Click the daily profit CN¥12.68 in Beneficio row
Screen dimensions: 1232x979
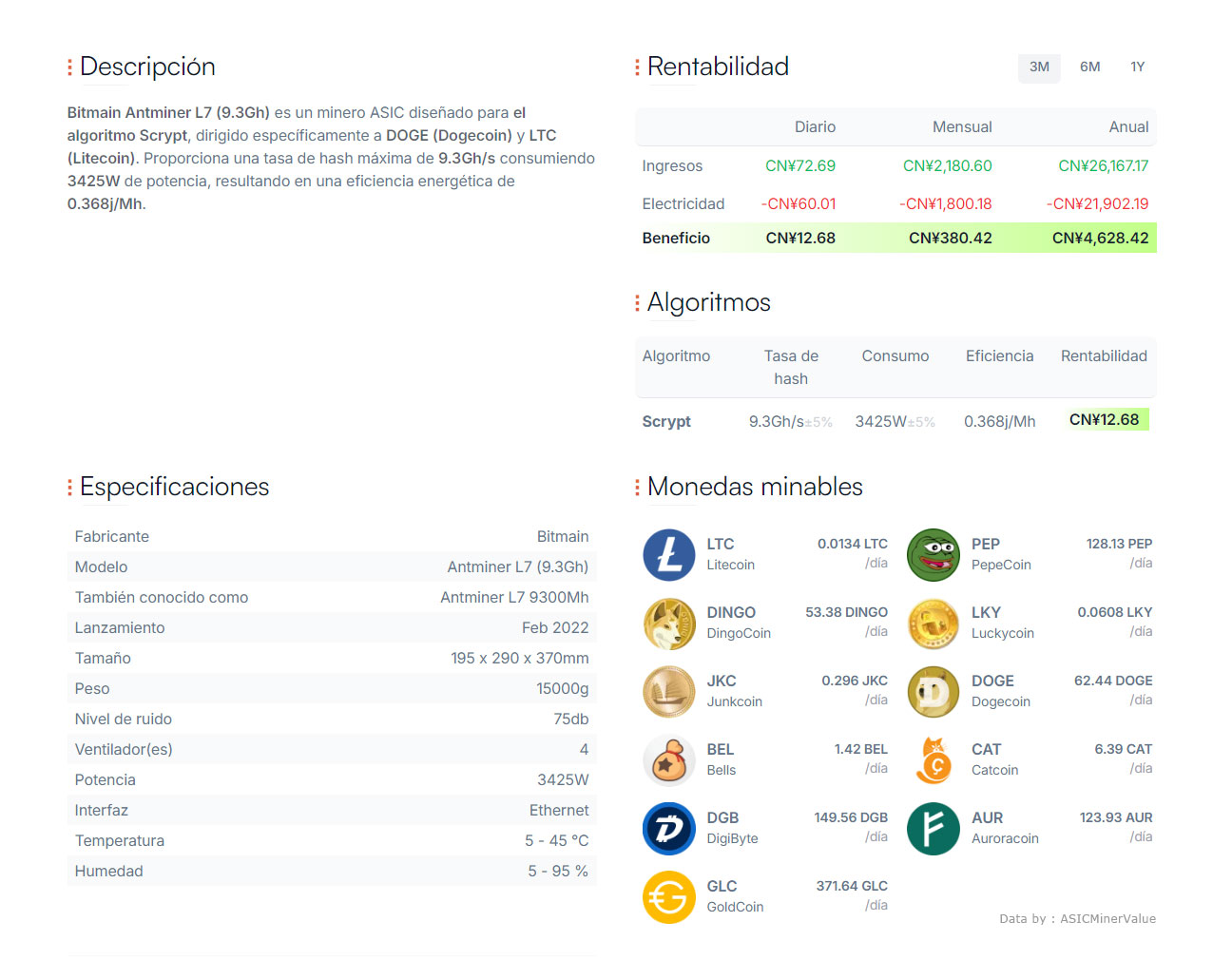click(800, 239)
